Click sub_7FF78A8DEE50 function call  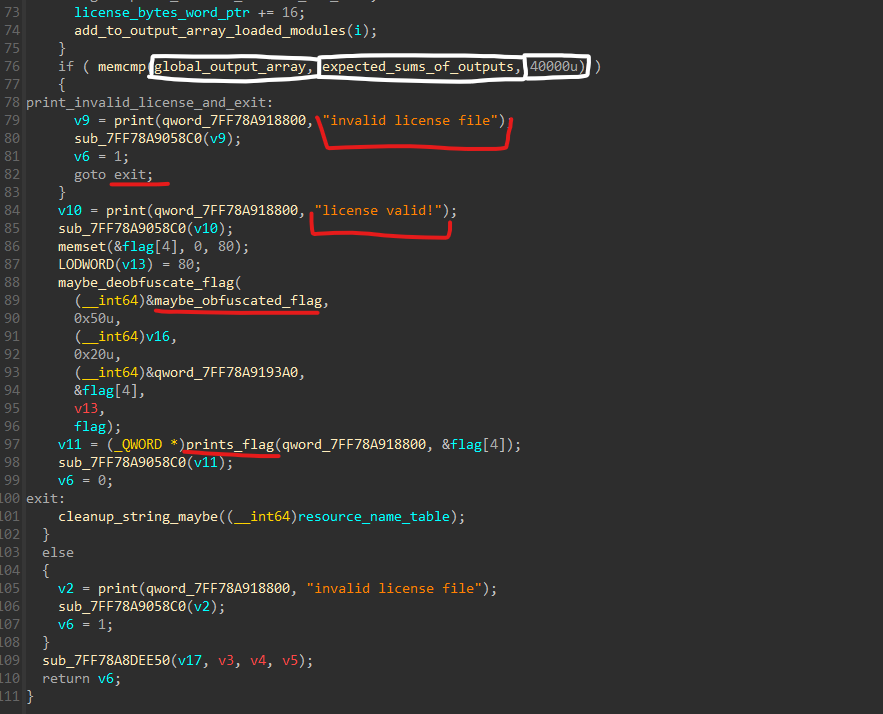[x=106, y=660]
